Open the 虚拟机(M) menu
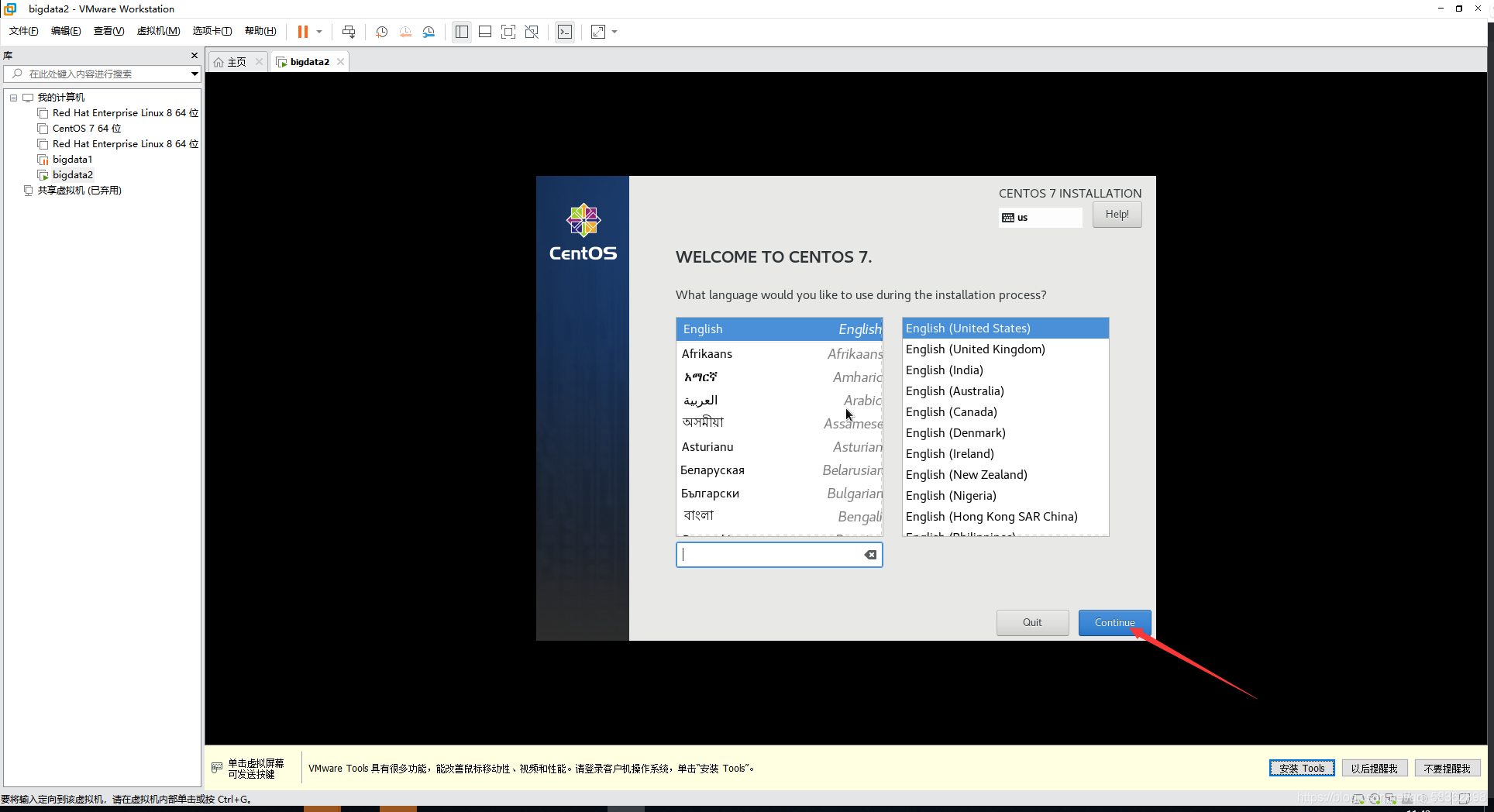 [x=158, y=31]
